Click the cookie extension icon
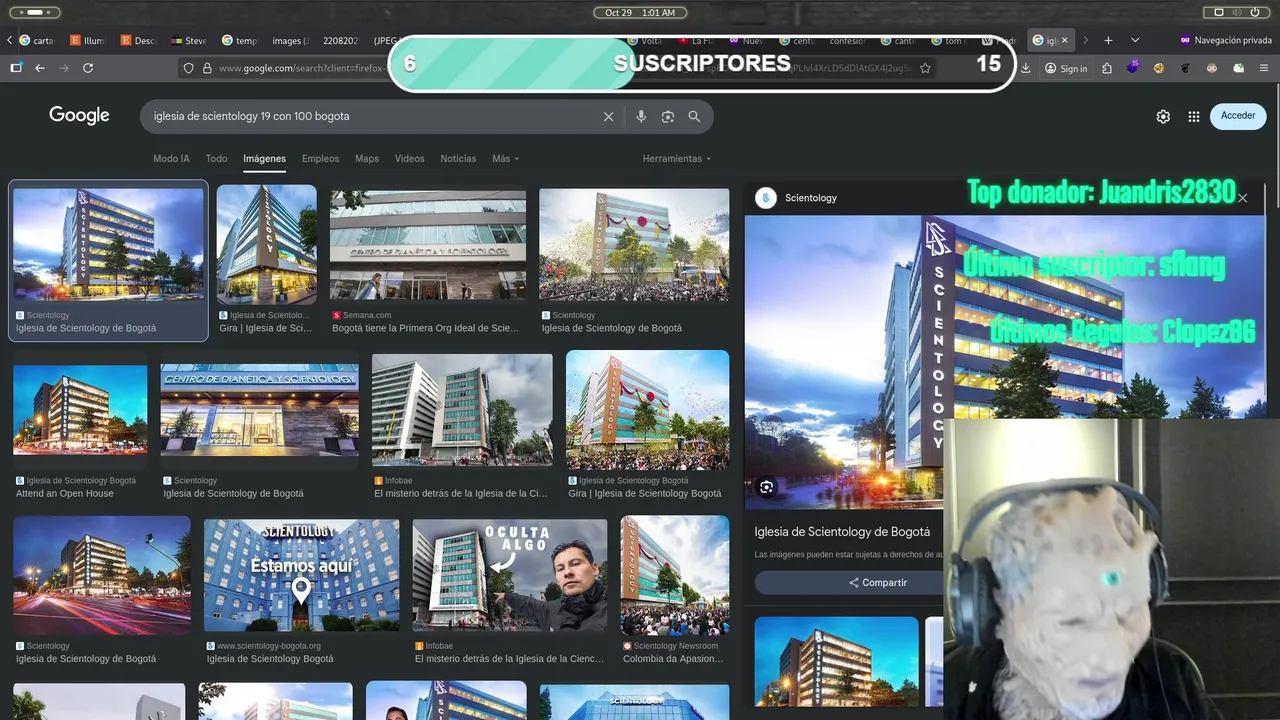Viewport: 1280px width, 720px height. tap(1159, 68)
